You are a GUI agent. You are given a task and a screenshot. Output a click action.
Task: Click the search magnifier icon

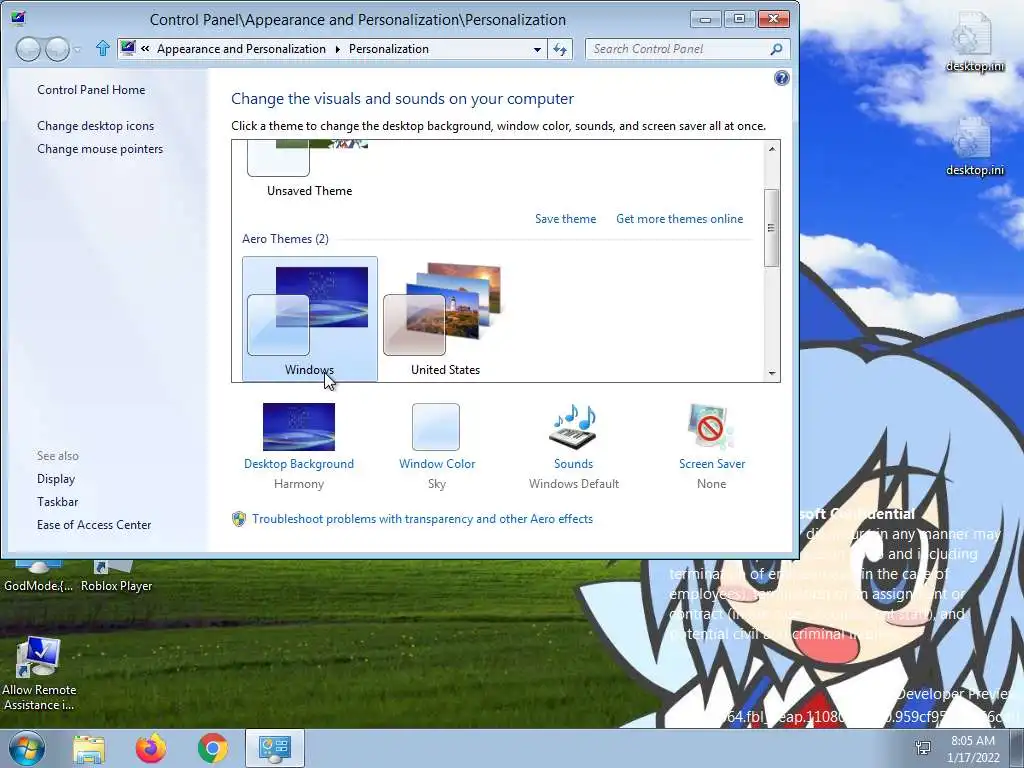click(776, 49)
